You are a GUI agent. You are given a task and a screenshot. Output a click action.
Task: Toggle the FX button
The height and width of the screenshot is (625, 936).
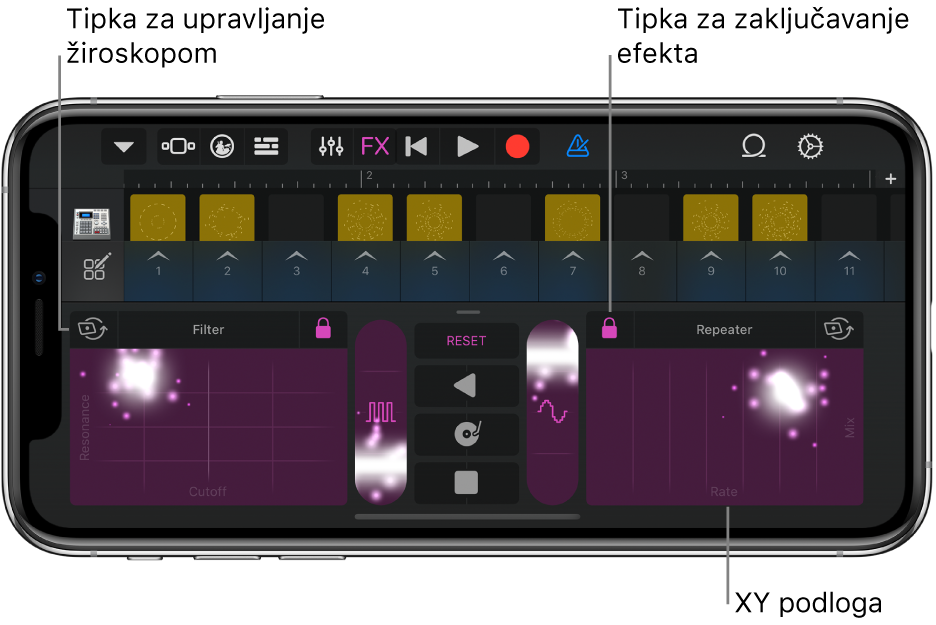point(375,146)
